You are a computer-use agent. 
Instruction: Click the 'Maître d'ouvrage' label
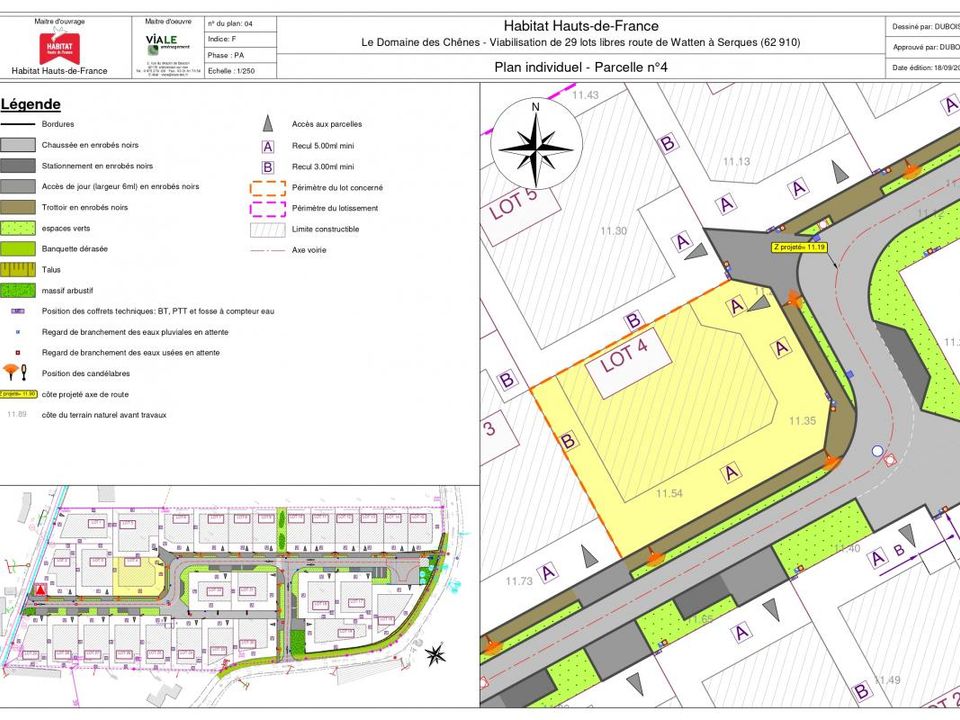tap(59, 21)
